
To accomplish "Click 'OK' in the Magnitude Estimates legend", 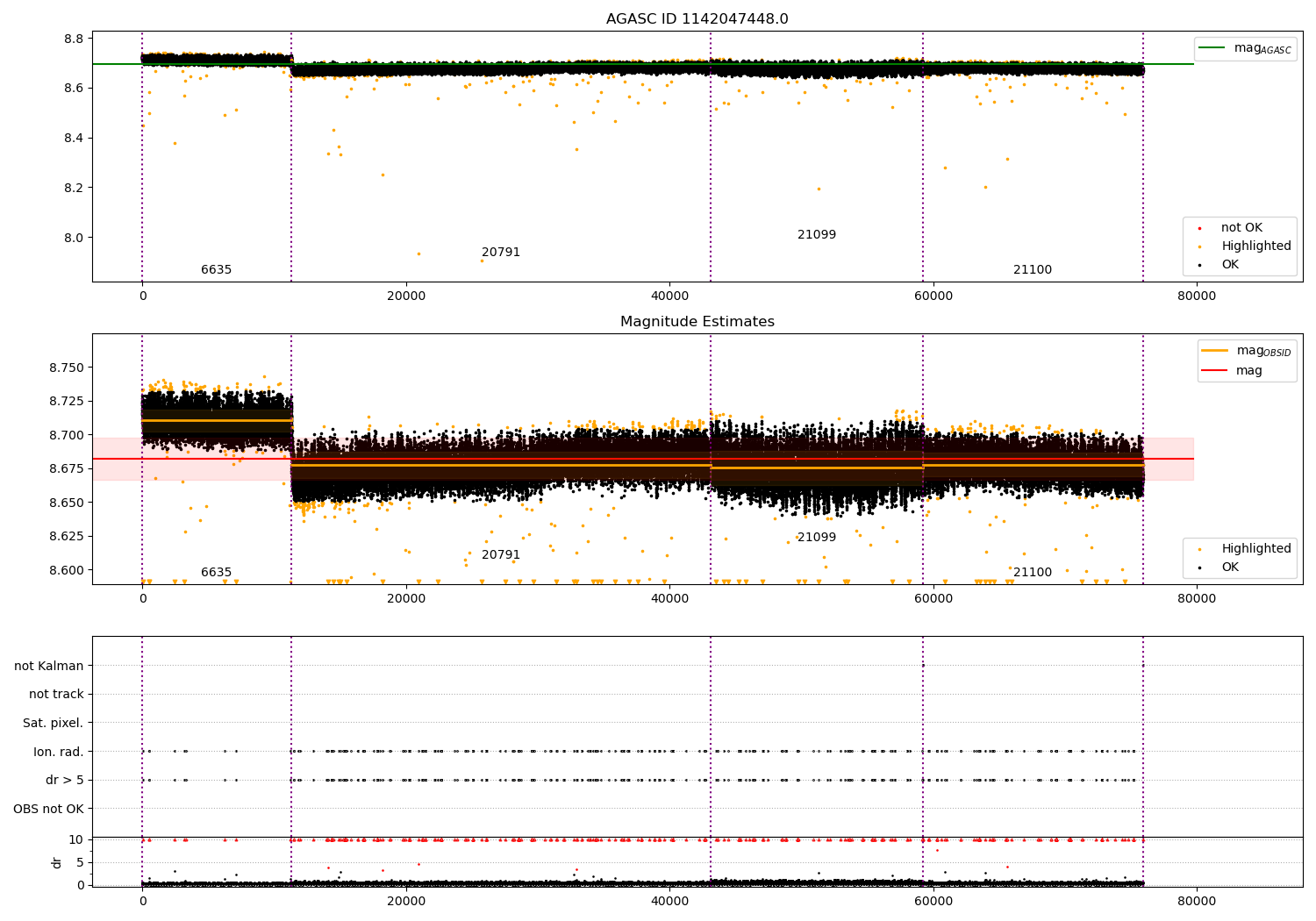I will click(x=1229, y=568).
